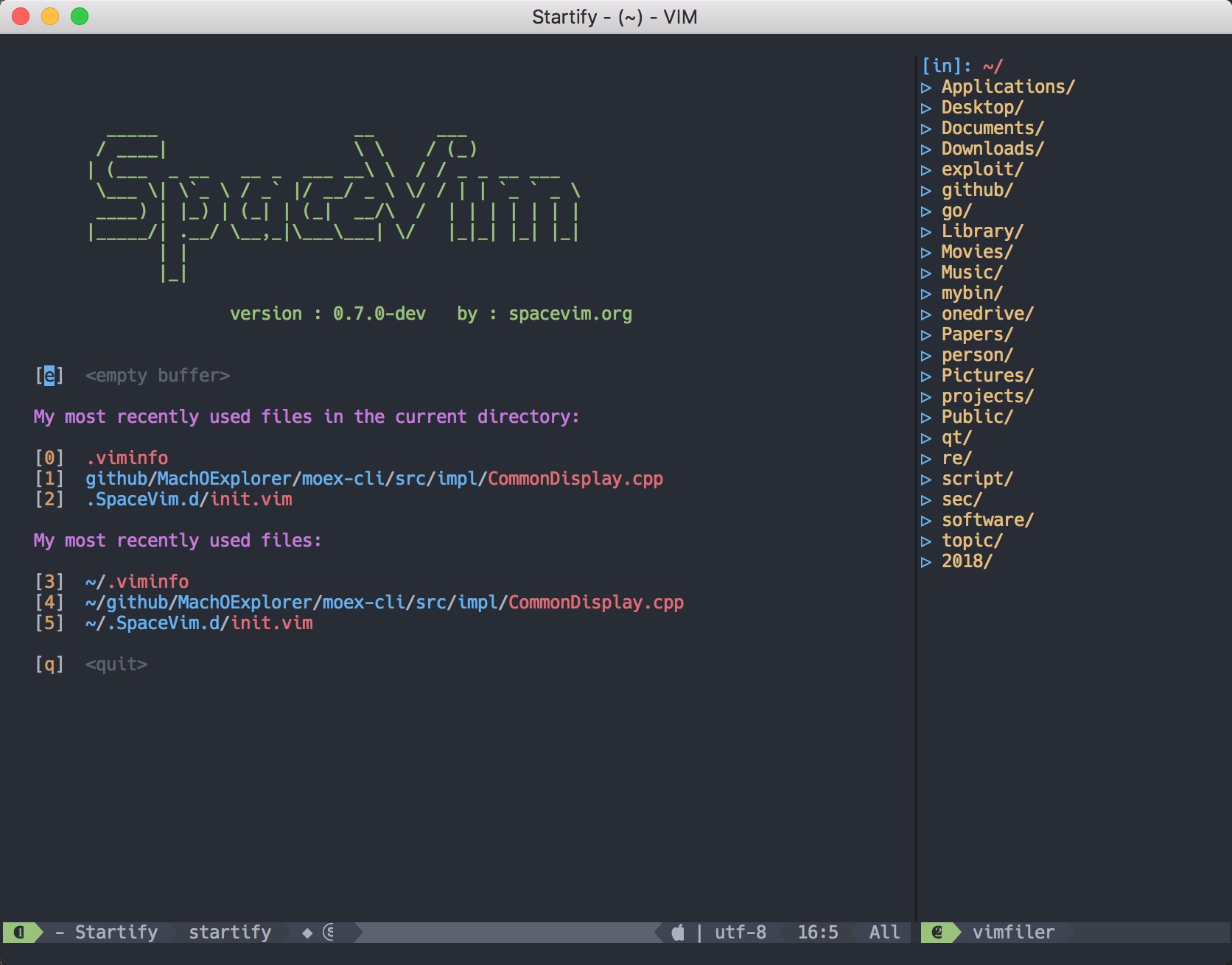Click the [e] shortcut key marker
This screenshot has height=965, width=1232.
pos(49,376)
